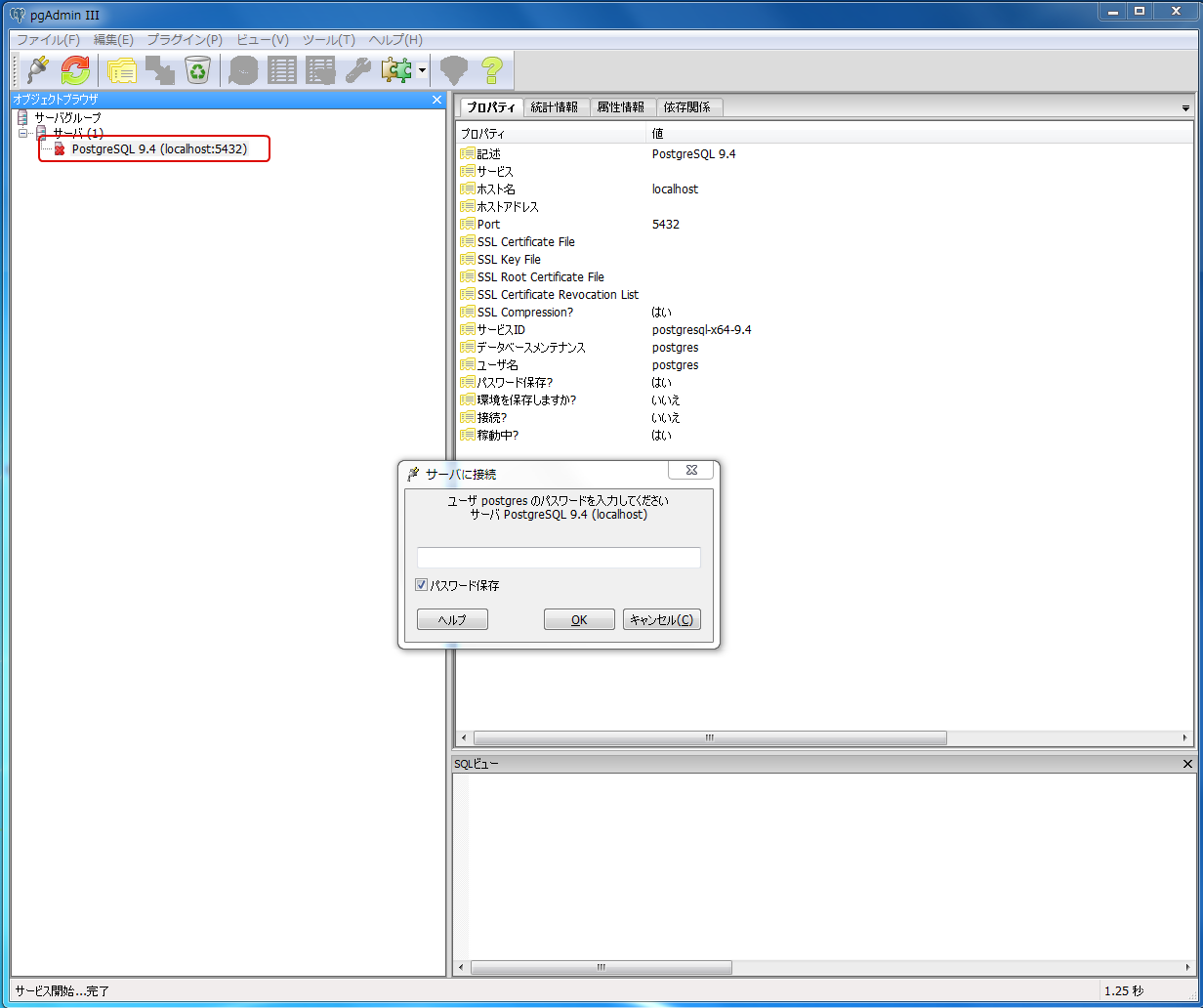Select the サーバグループ tree item

[x=67, y=117]
